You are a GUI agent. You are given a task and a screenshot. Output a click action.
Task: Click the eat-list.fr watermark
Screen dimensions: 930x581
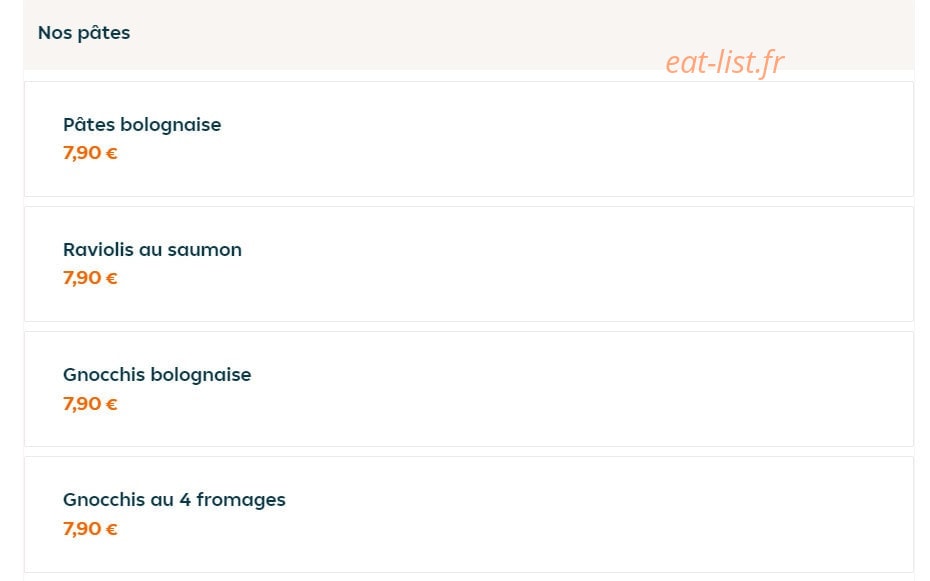[x=725, y=62]
